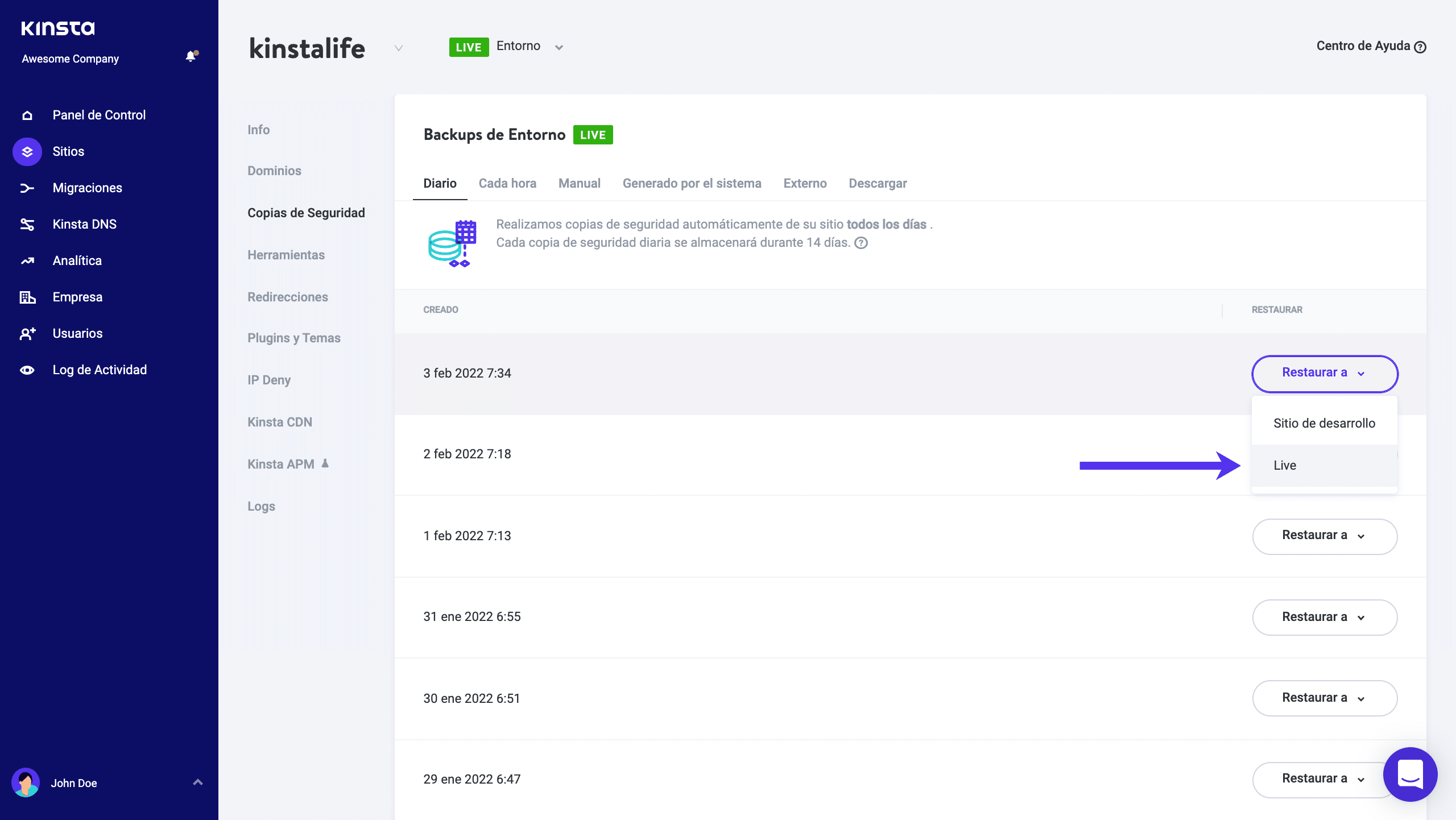The width and height of the screenshot is (1456, 820).
Task: Click the Kinsta logo
Action: tap(57, 27)
